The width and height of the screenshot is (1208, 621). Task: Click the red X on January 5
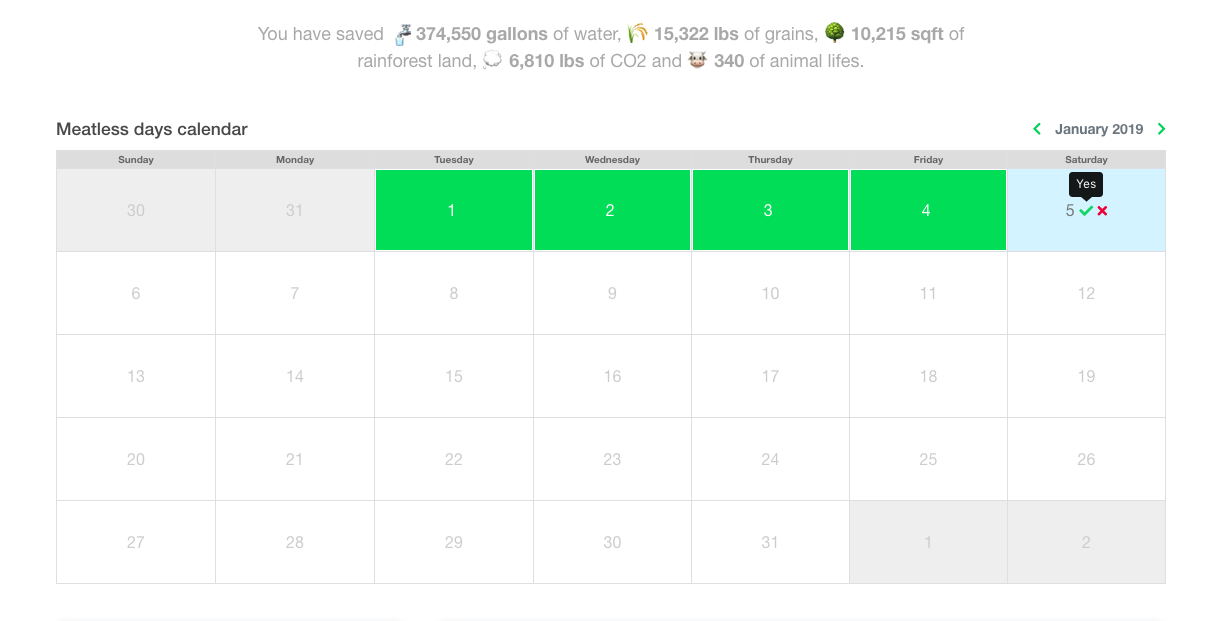pyautogui.click(x=1102, y=211)
